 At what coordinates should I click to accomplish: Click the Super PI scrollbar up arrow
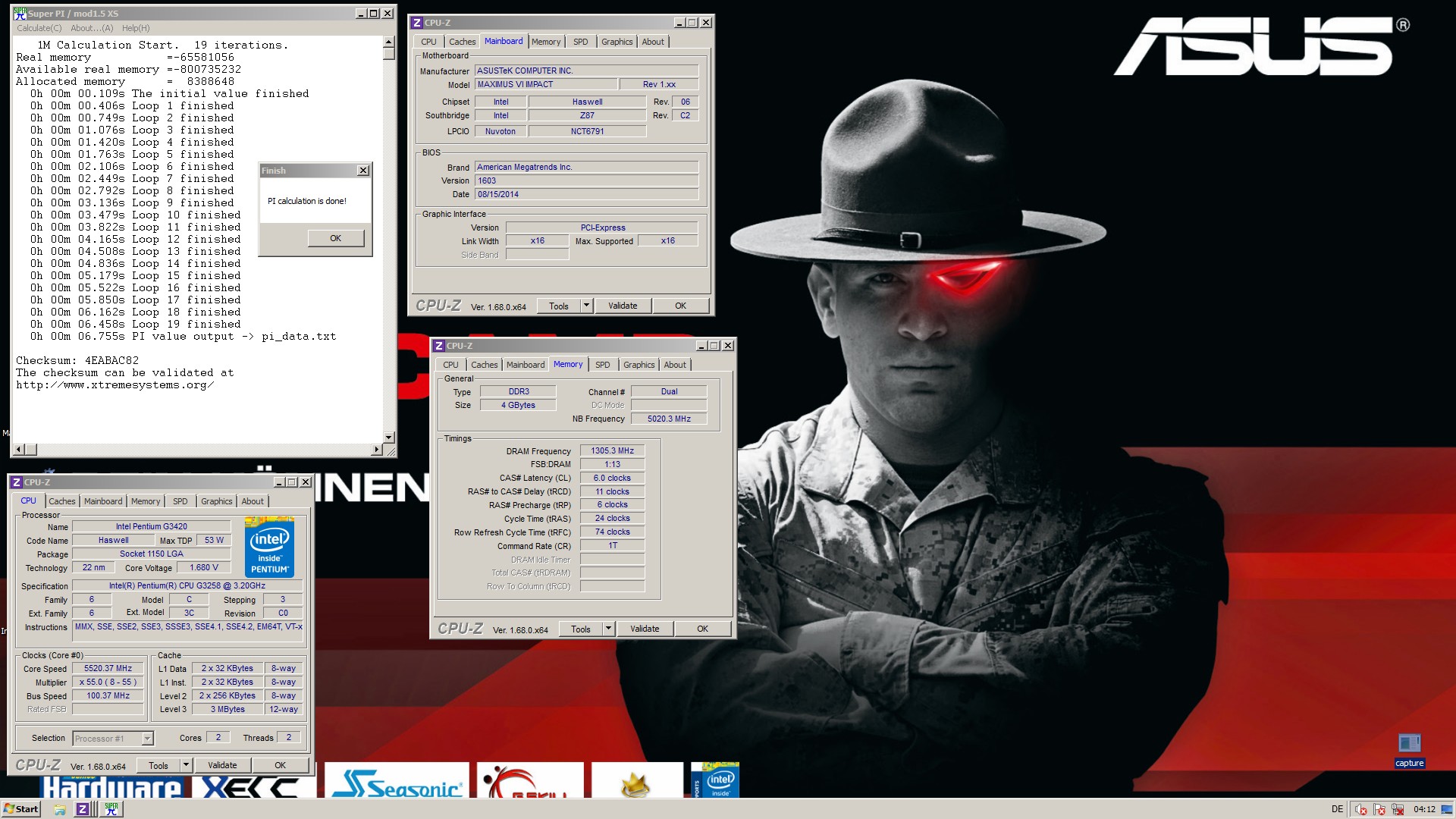pos(389,42)
